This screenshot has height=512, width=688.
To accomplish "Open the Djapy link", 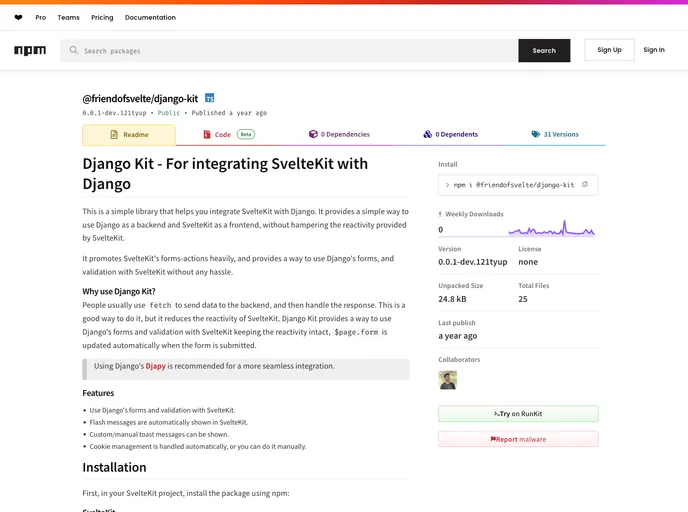I will pyautogui.click(x=155, y=366).
